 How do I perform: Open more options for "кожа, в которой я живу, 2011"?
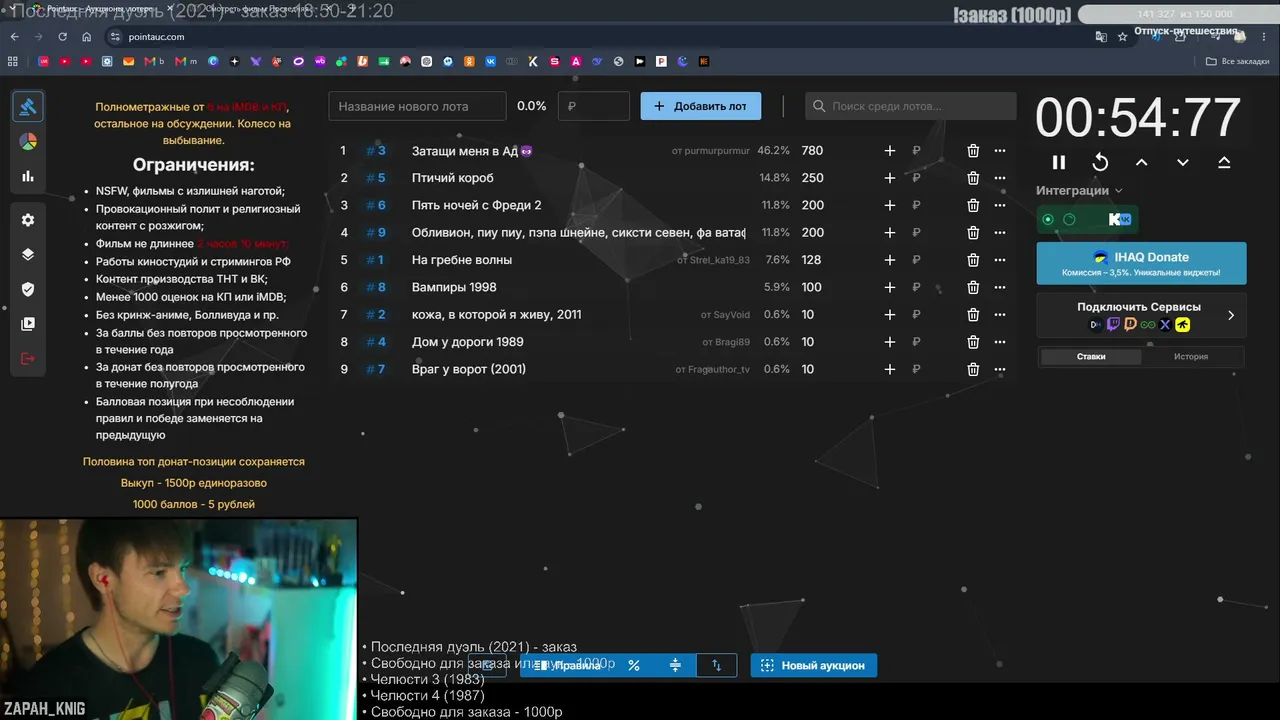click(x=1000, y=315)
